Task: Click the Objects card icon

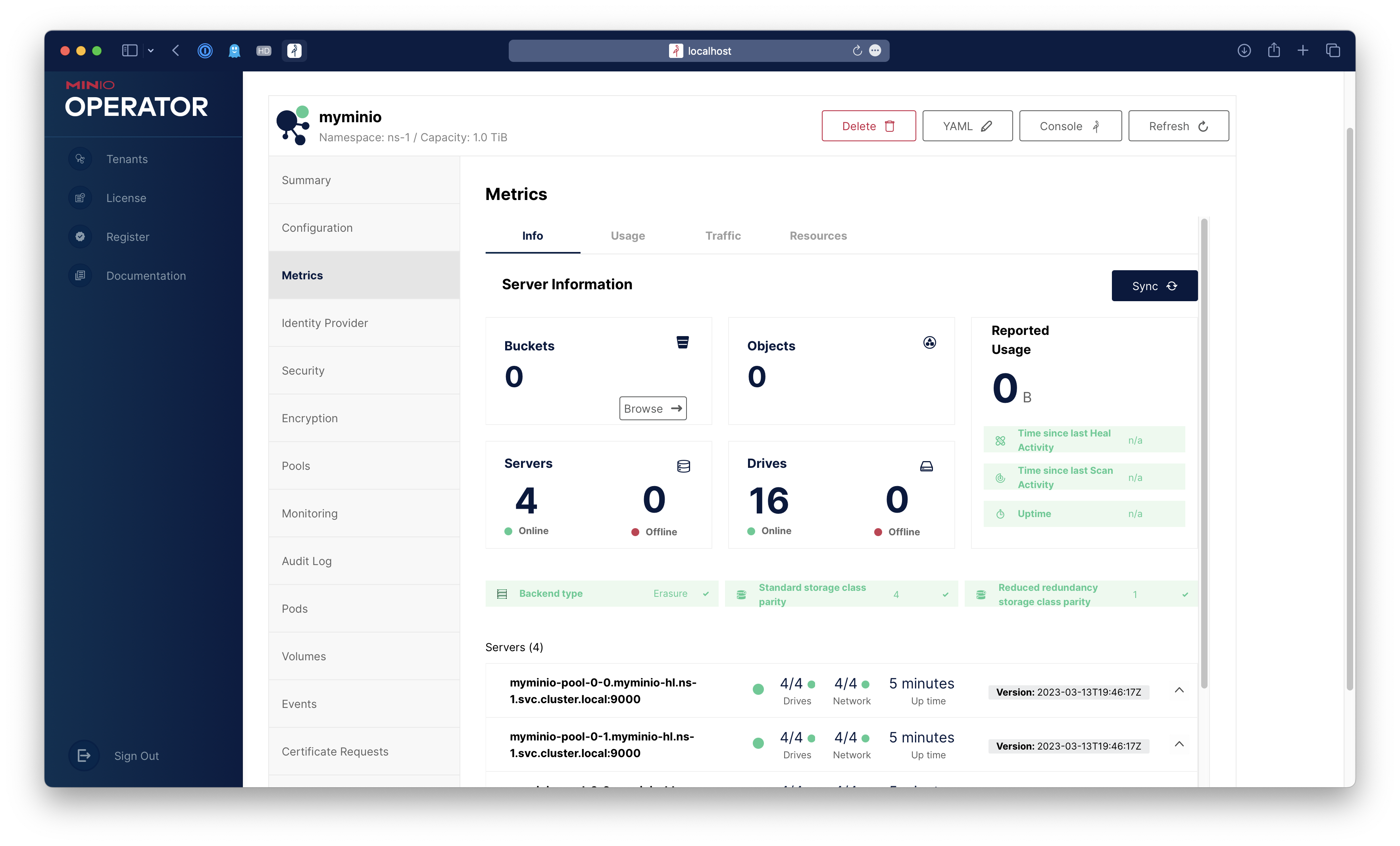Action: click(x=929, y=342)
